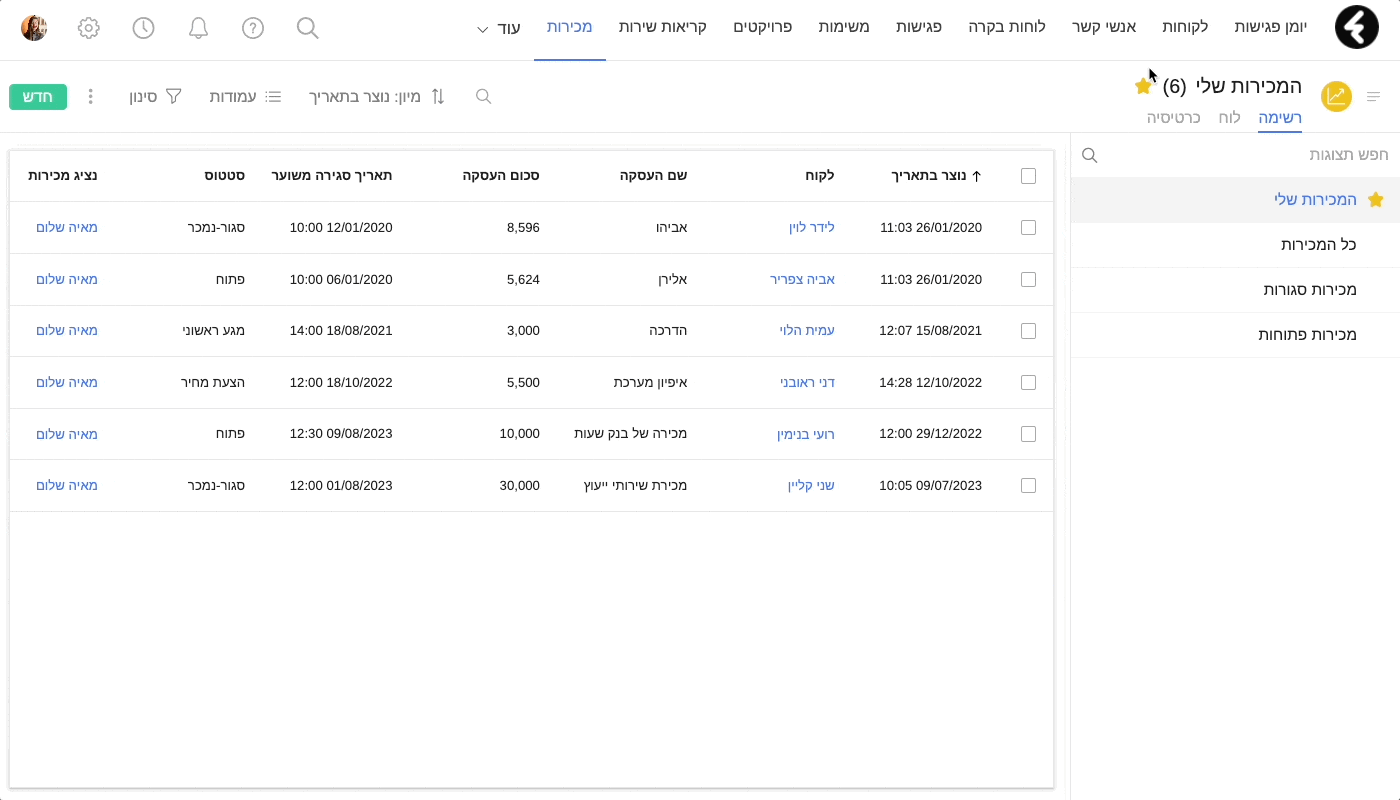
Task: Open the global search magnifier icon
Action: pos(308,28)
